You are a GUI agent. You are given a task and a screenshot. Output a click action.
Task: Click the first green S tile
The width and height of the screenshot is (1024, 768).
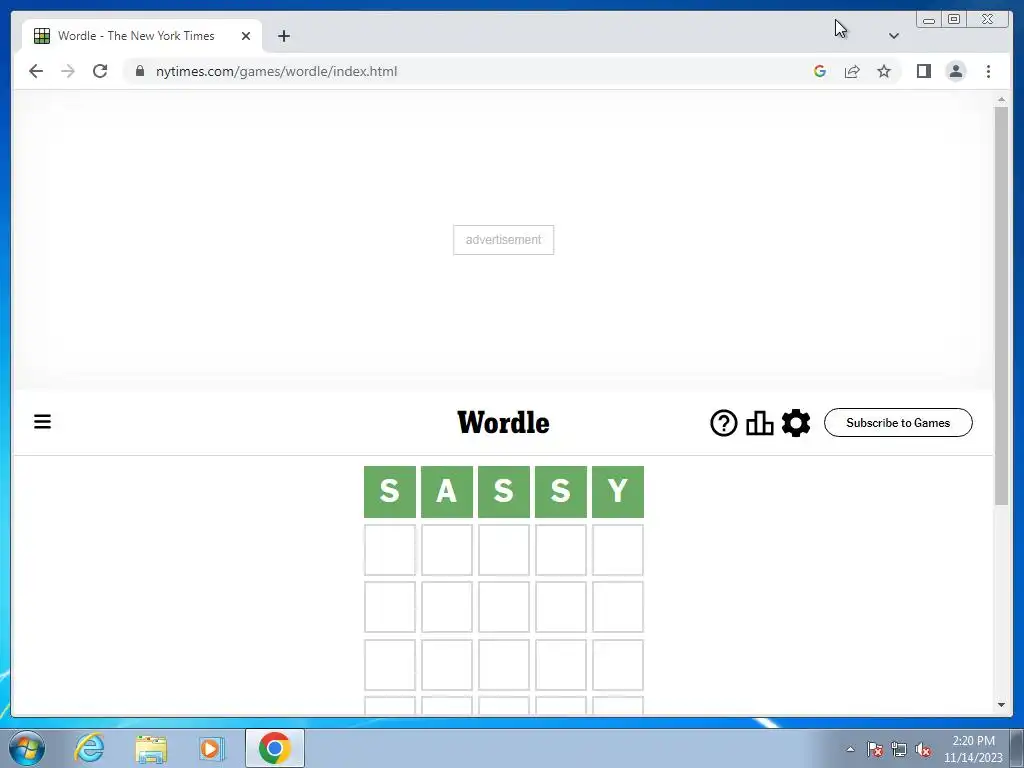(390, 492)
